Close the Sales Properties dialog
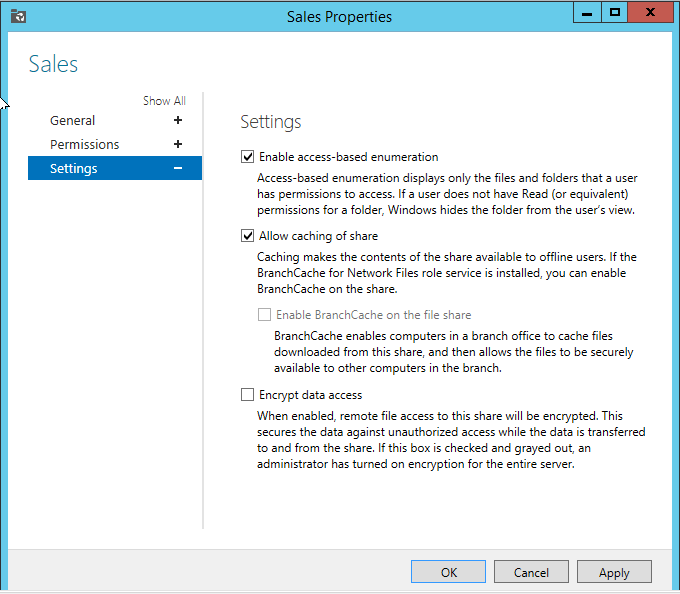 (x=651, y=13)
